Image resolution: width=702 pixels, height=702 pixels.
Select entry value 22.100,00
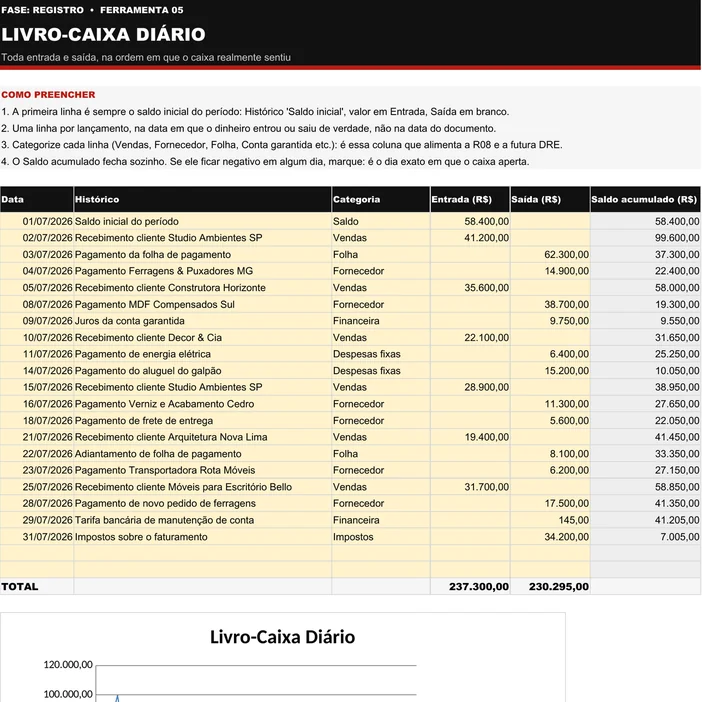pyautogui.click(x=470, y=338)
